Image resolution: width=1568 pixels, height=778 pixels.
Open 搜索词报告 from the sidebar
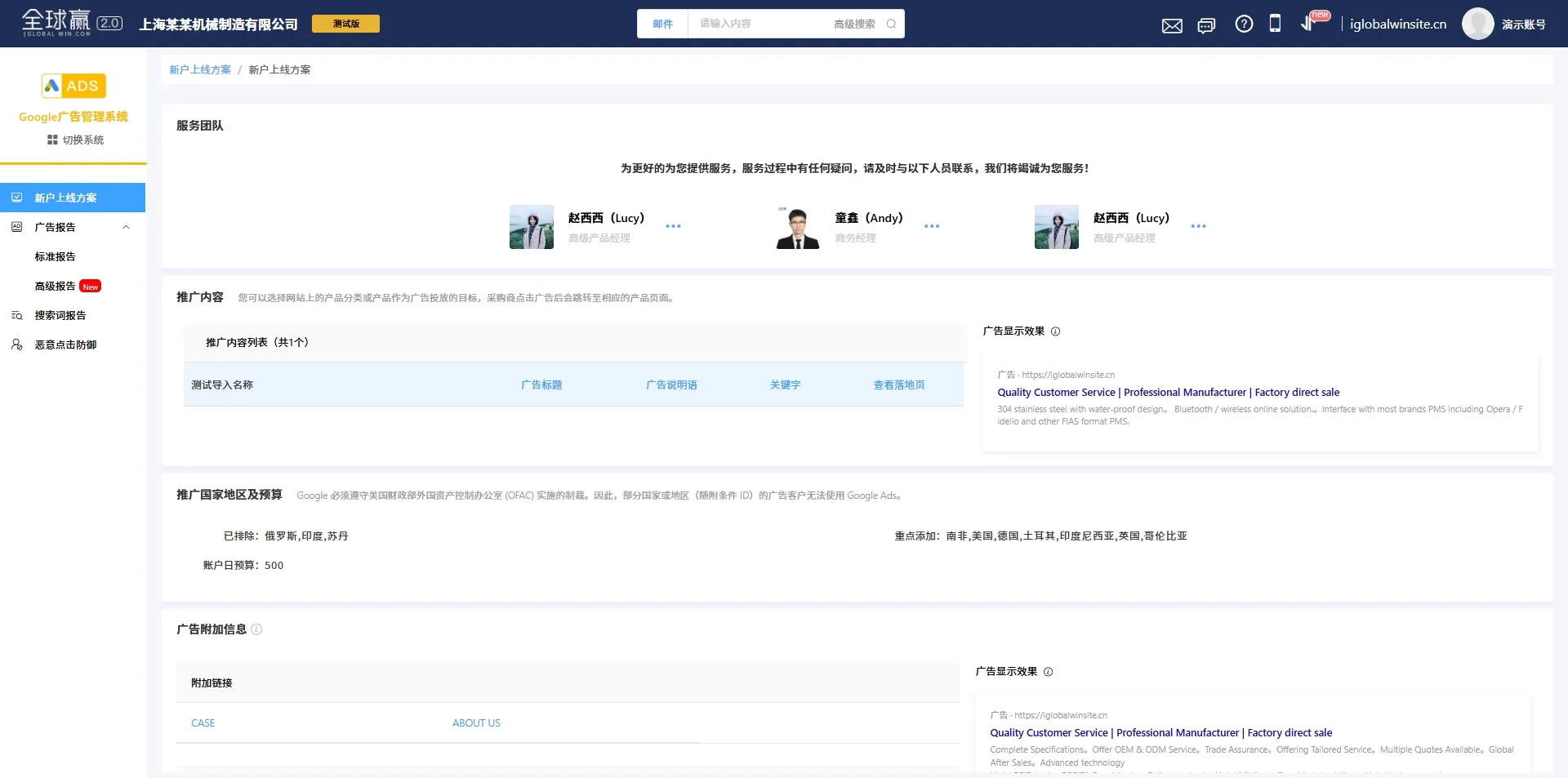[x=60, y=316]
